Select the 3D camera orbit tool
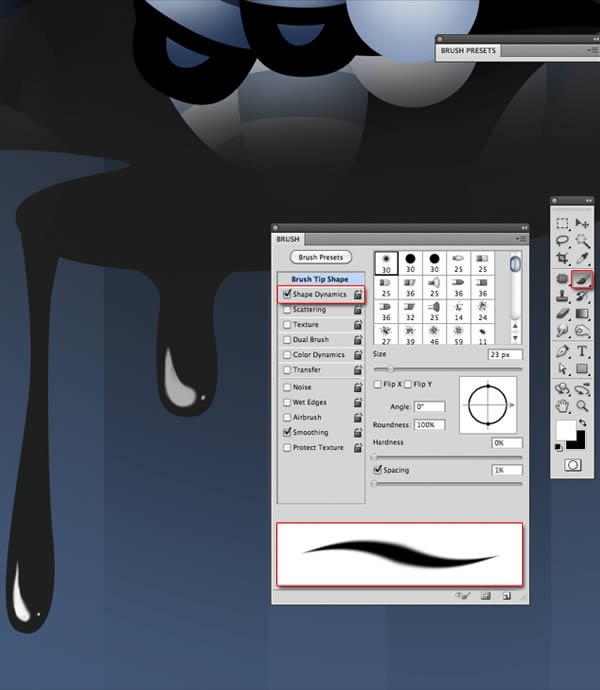Image resolution: width=600 pixels, height=690 pixels. 582,389
